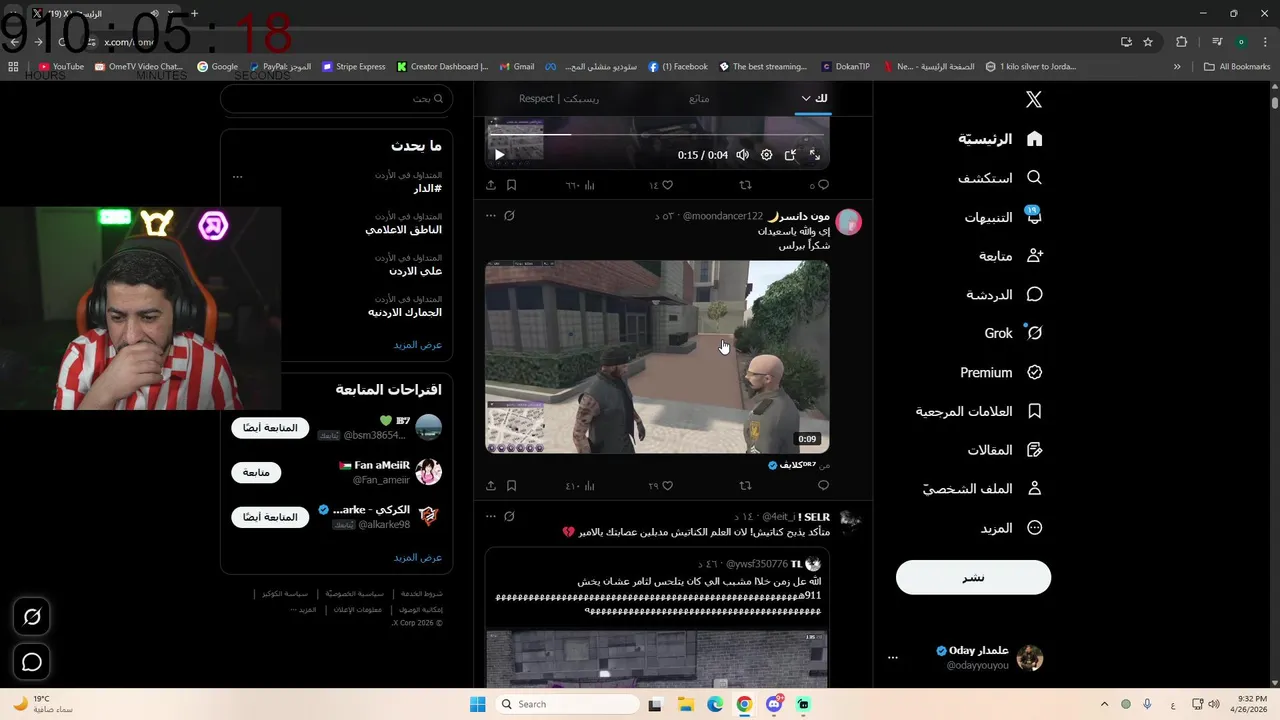Viewport: 1280px width, 720px height.
Task: Expand the bookmarks bar overflow chevron
Action: [x=1177, y=67]
